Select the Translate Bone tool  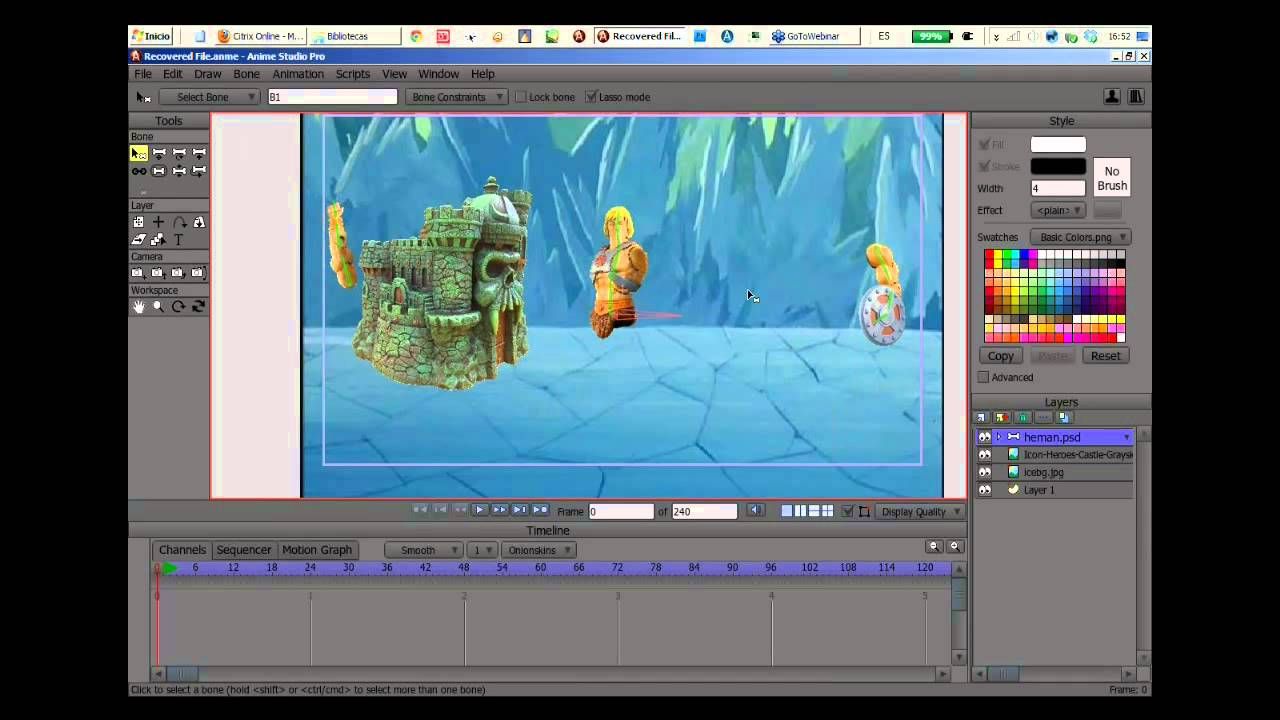tap(159, 153)
